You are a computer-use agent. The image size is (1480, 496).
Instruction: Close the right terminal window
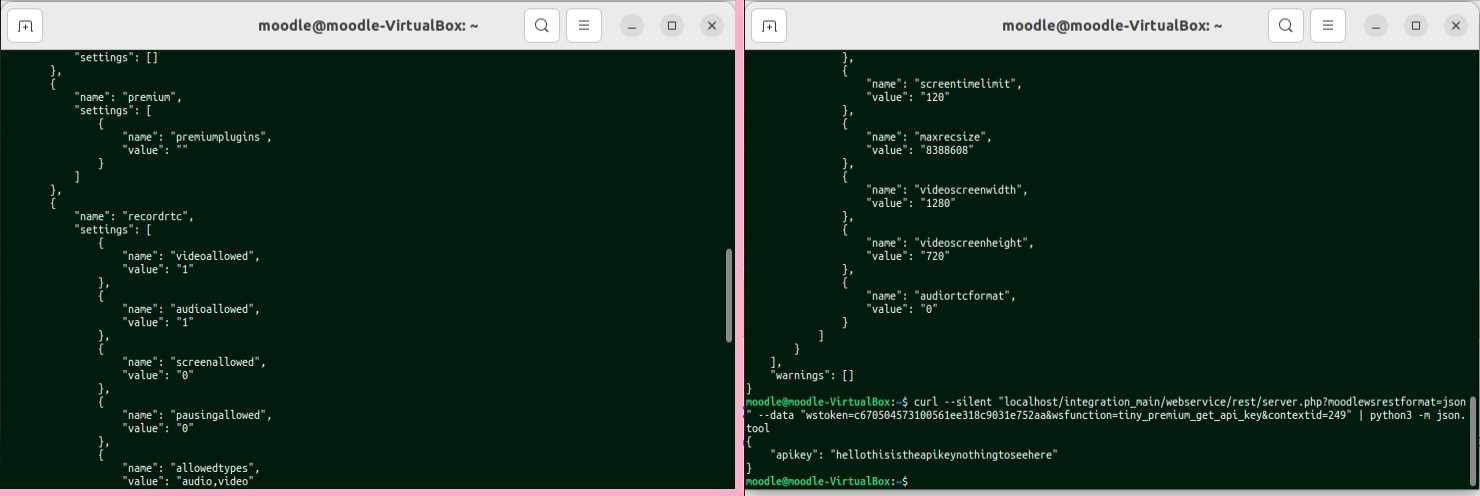(x=1456, y=25)
